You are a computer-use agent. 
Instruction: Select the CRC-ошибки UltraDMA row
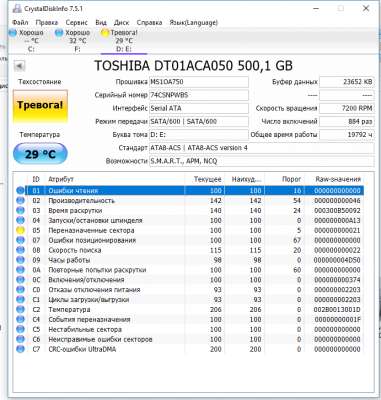[x=189, y=349]
